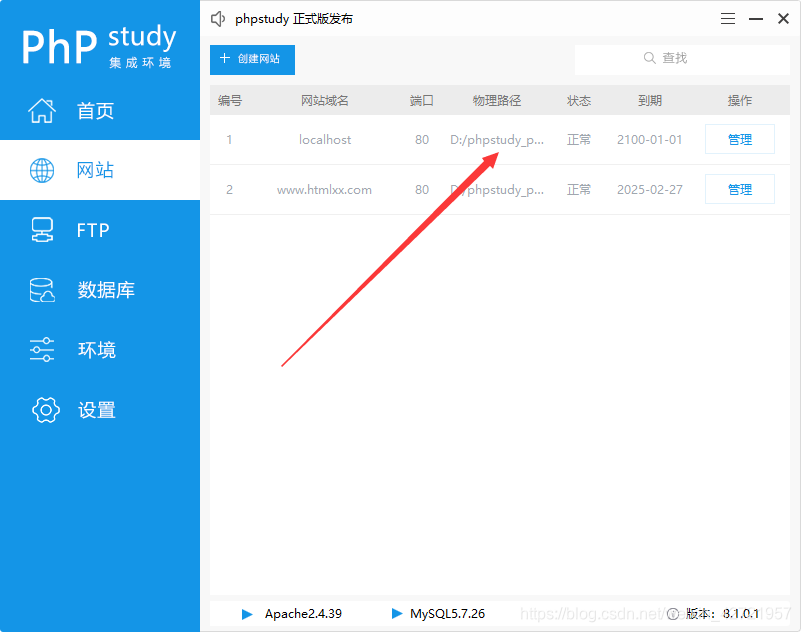This screenshot has width=801, height=632.
Task: Click the 网站域名 column header
Action: click(324, 100)
